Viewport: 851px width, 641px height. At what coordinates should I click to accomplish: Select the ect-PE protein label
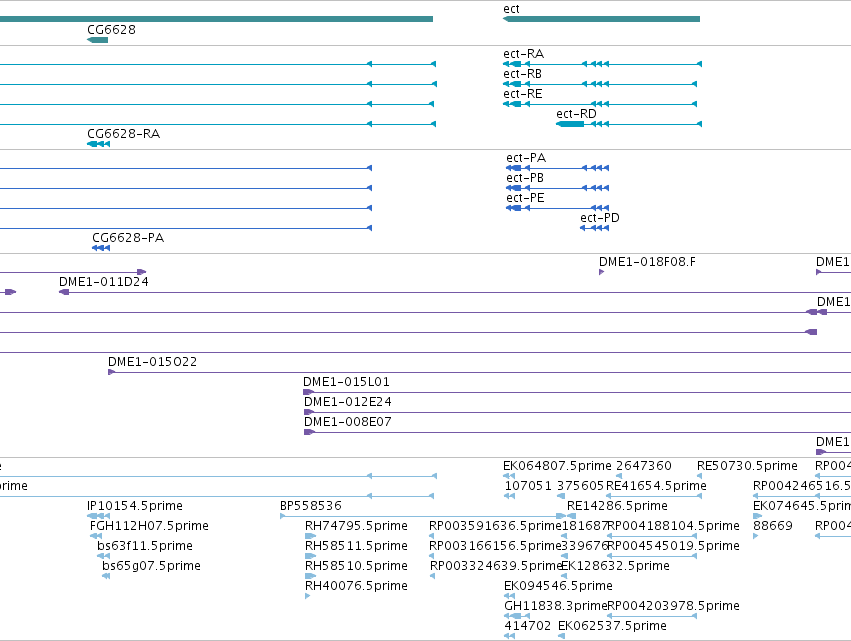(525, 198)
